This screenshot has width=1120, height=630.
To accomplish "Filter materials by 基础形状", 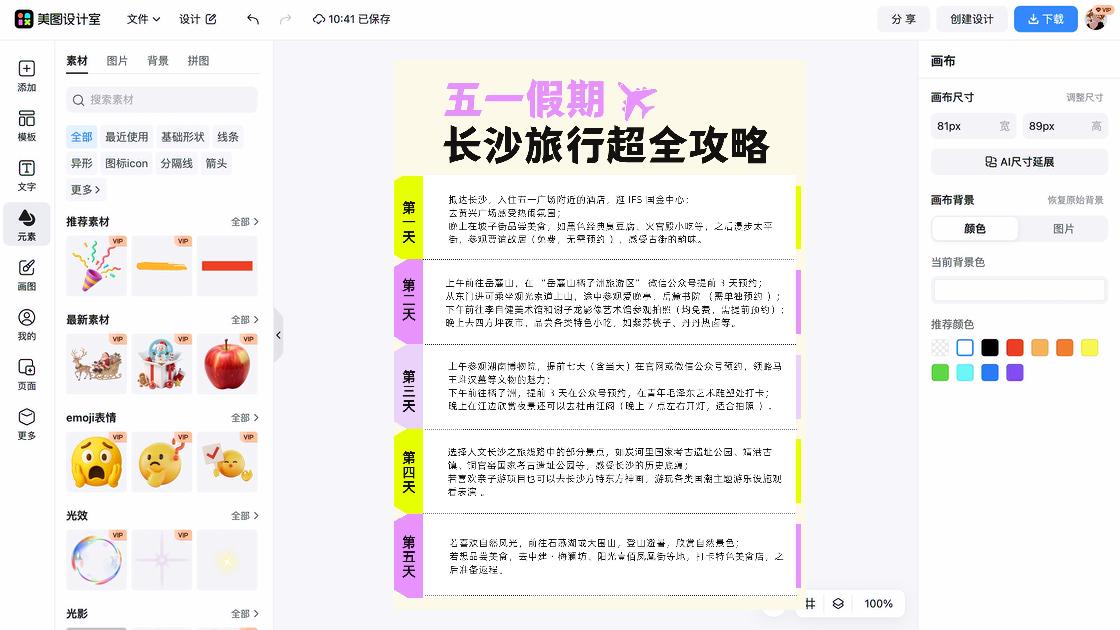I will (x=182, y=136).
